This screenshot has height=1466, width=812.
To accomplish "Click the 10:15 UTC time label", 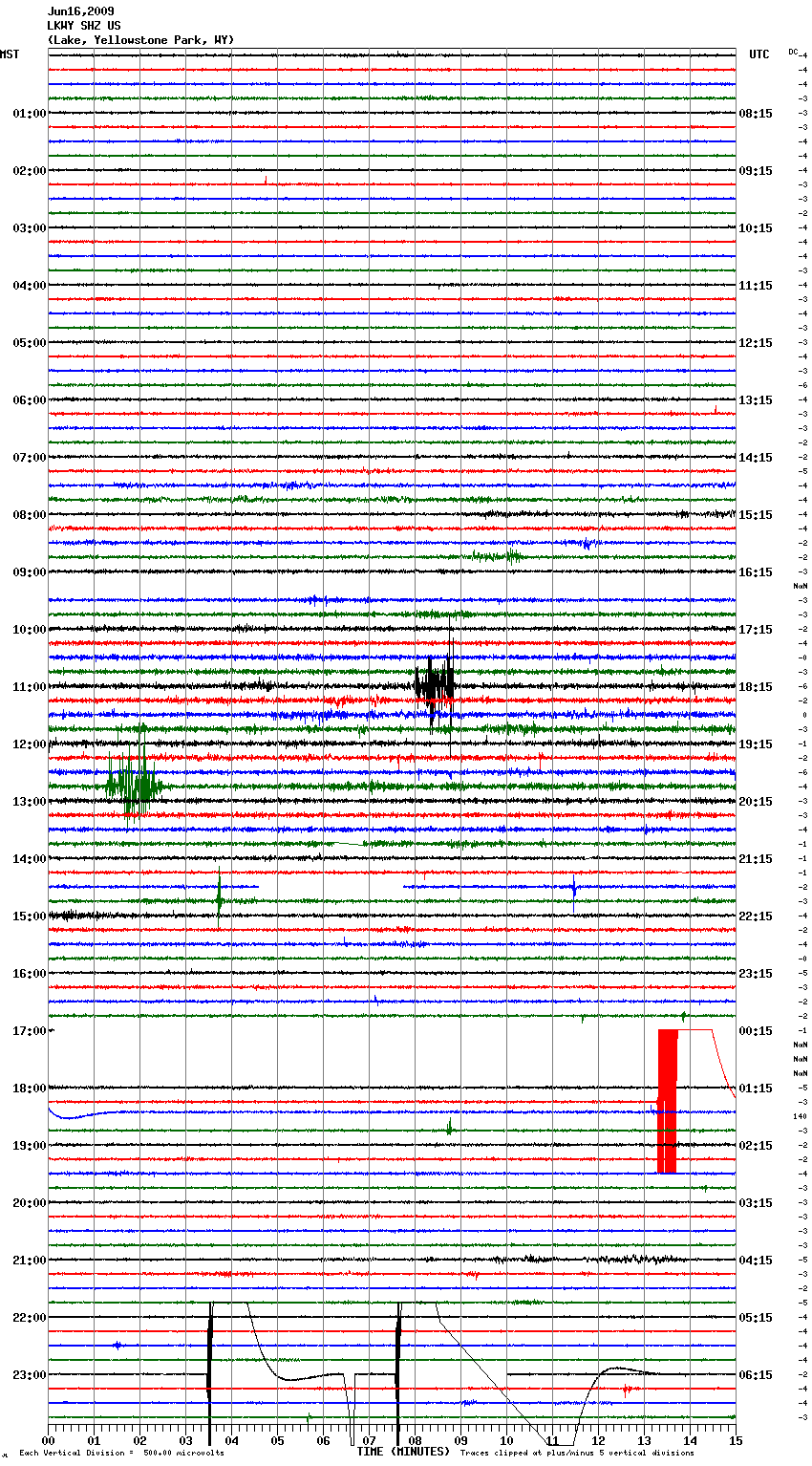I will (x=756, y=228).
